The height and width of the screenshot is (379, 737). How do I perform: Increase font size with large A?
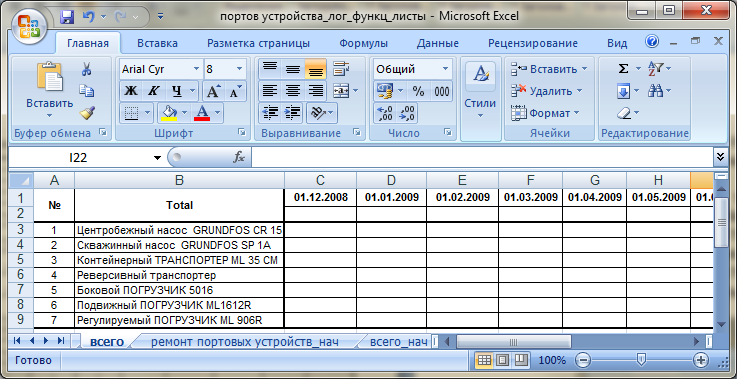pyautogui.click(x=213, y=91)
